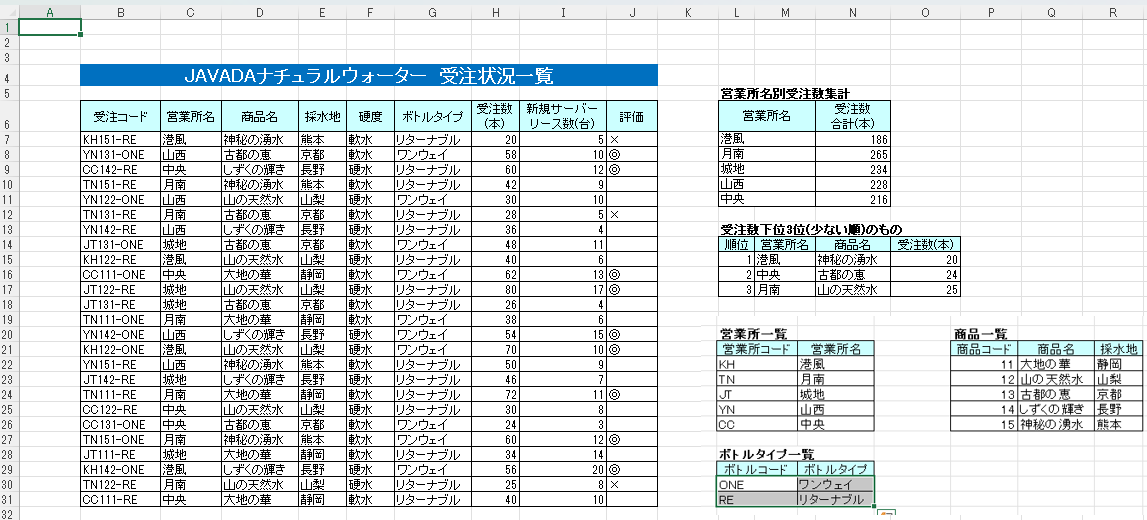Select column B header

click(x=120, y=12)
